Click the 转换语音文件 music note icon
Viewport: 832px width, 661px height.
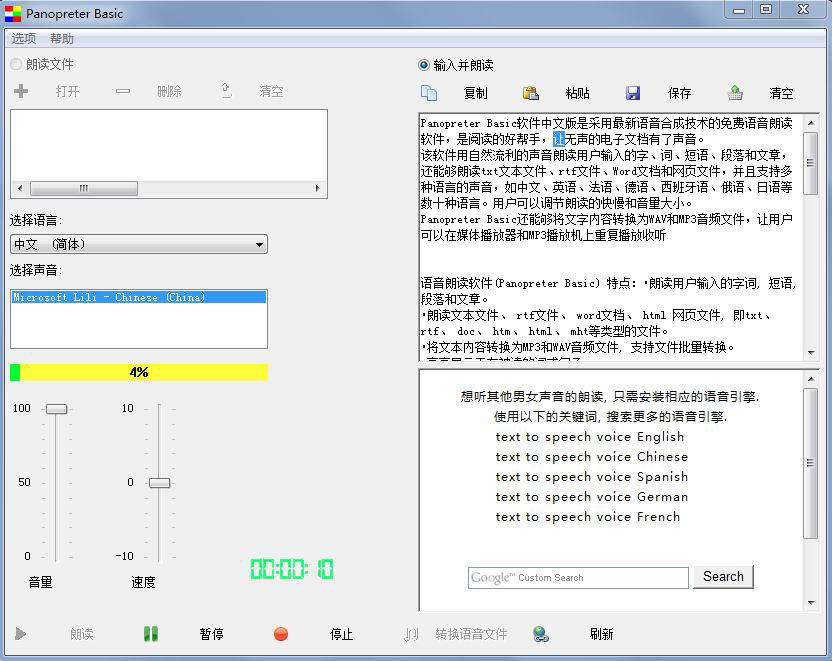point(411,633)
